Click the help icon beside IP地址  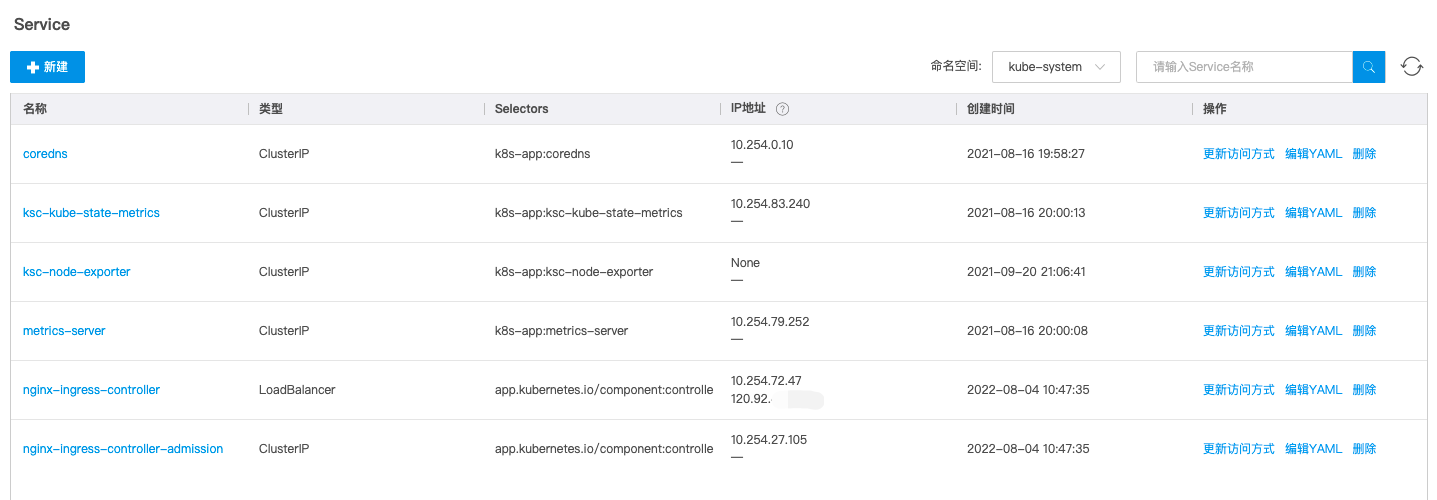click(x=782, y=109)
